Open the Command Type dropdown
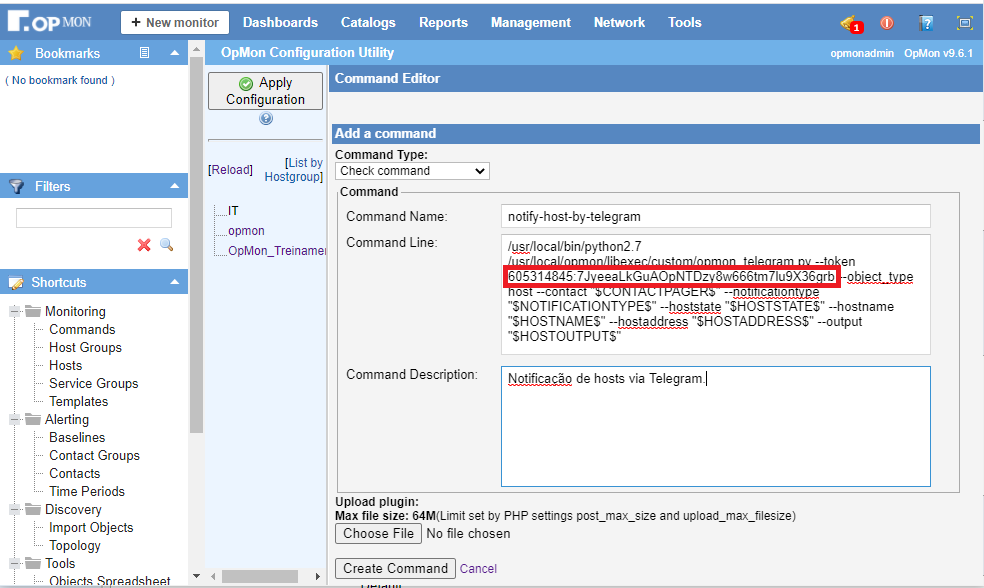 [412, 171]
